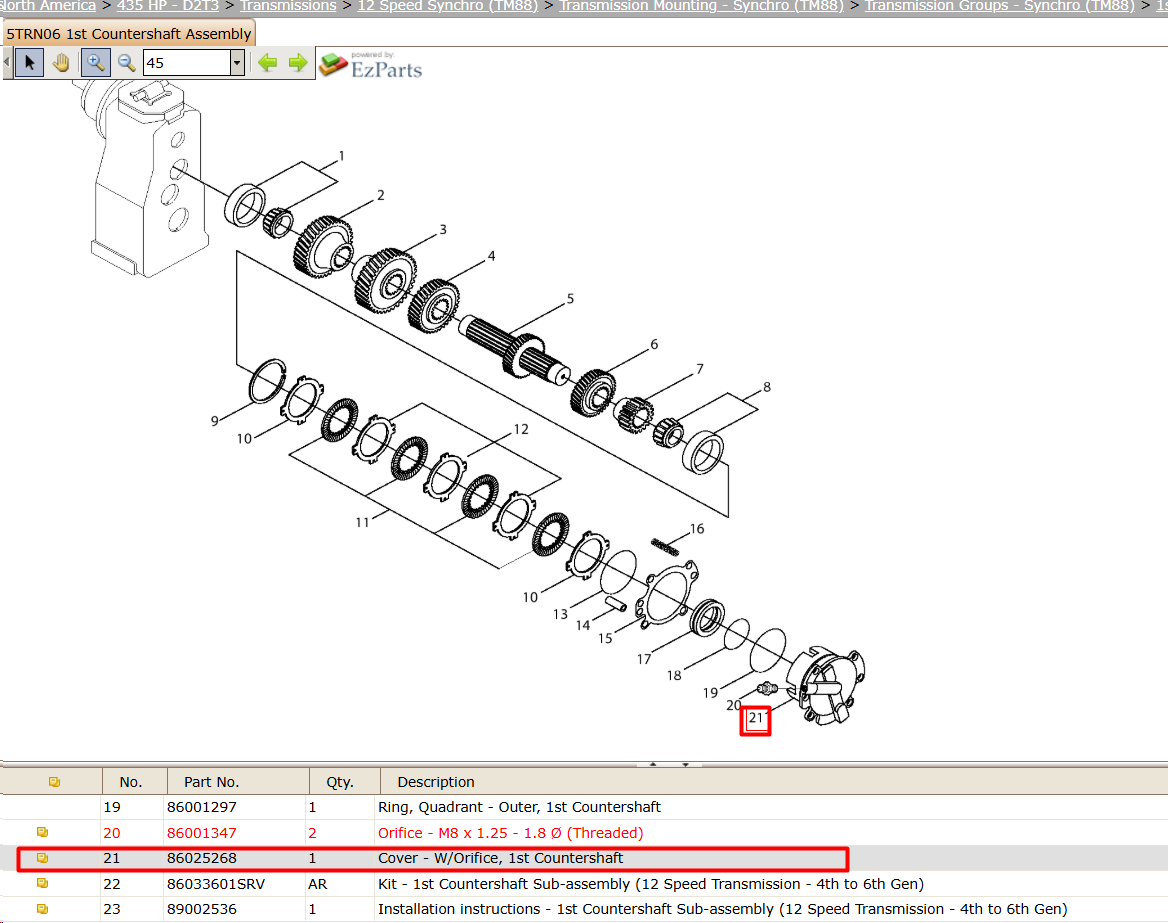Viewport: 1168px width, 923px height.
Task: Click Ring, Quadrant - Outer description
Action: click(519, 807)
